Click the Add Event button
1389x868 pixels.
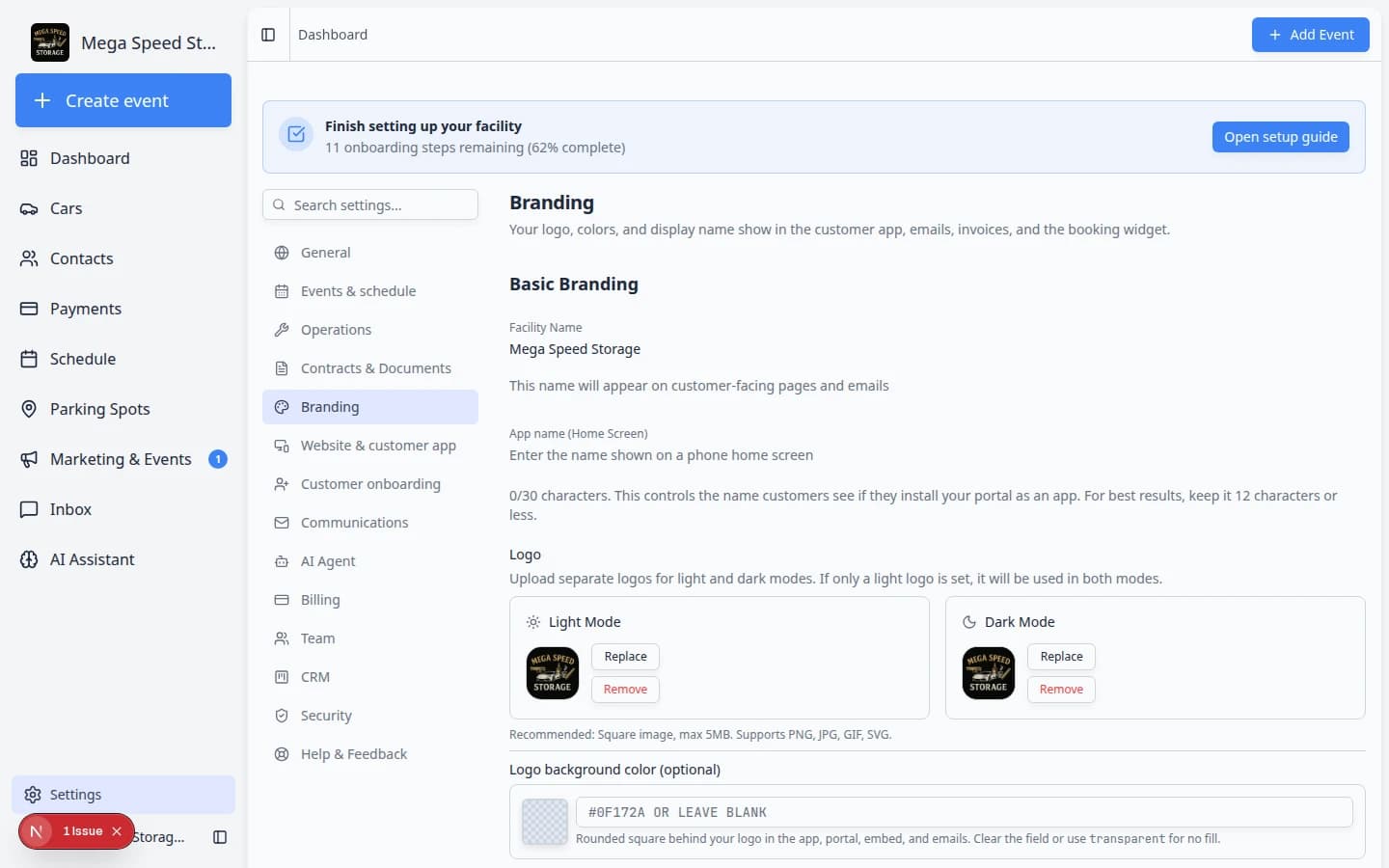coord(1310,35)
